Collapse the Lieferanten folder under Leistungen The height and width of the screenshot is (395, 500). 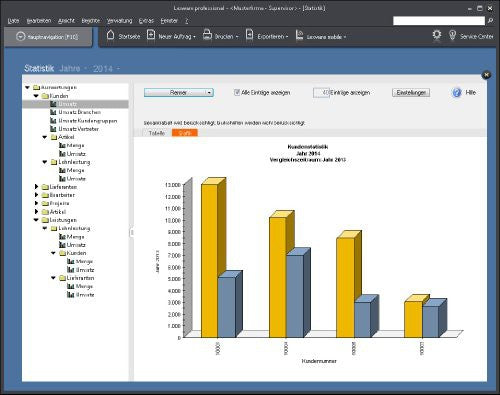[53, 278]
